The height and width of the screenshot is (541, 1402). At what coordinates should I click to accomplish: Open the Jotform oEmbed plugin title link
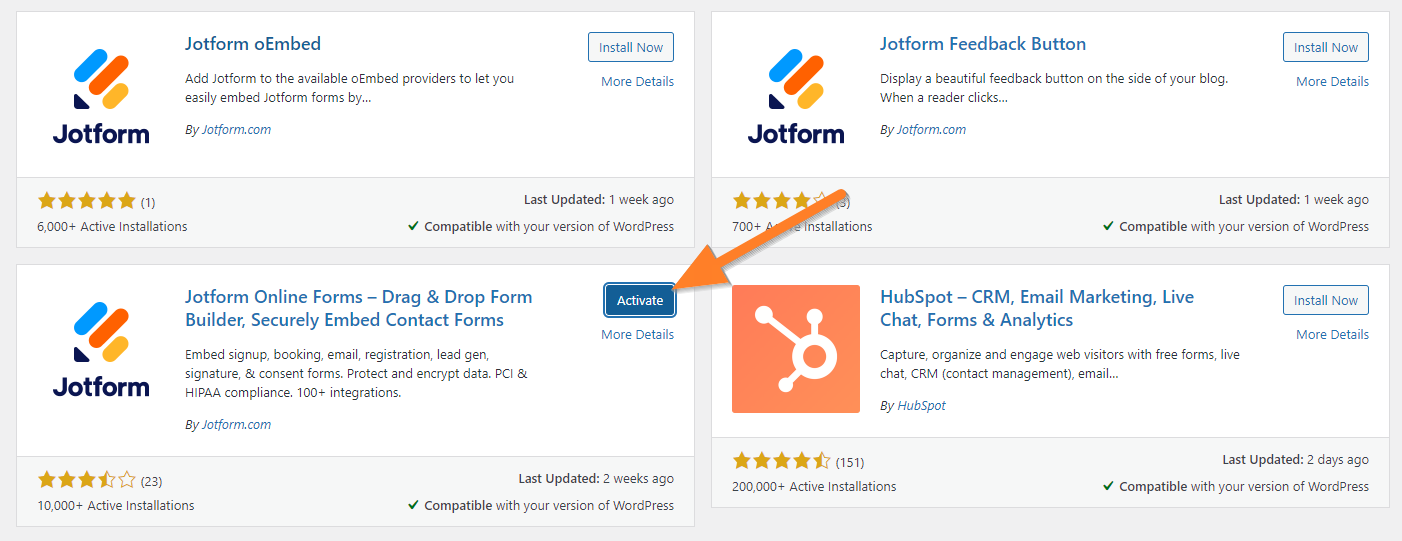[x=253, y=44]
